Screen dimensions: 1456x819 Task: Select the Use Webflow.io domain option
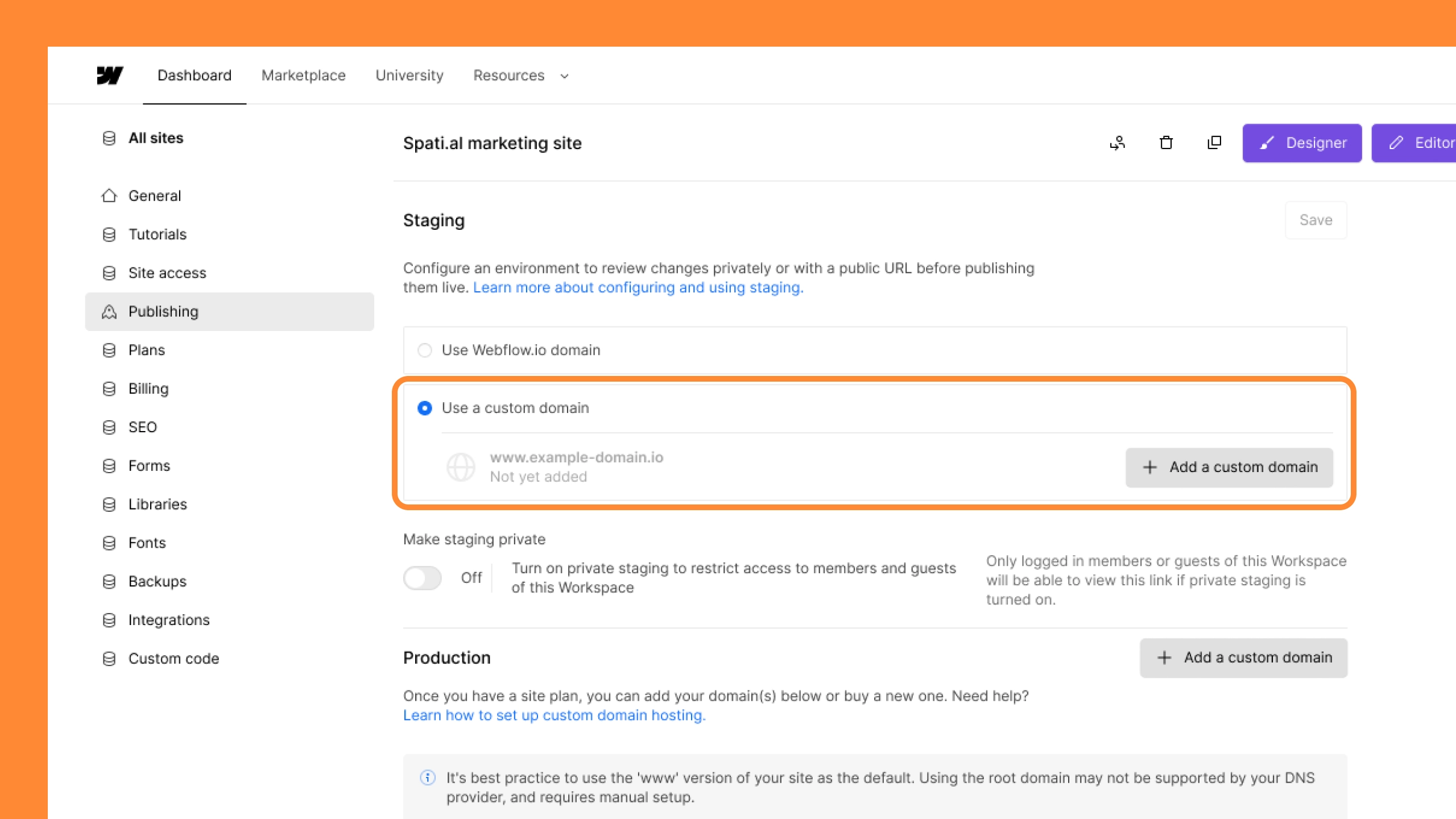pyautogui.click(x=424, y=350)
